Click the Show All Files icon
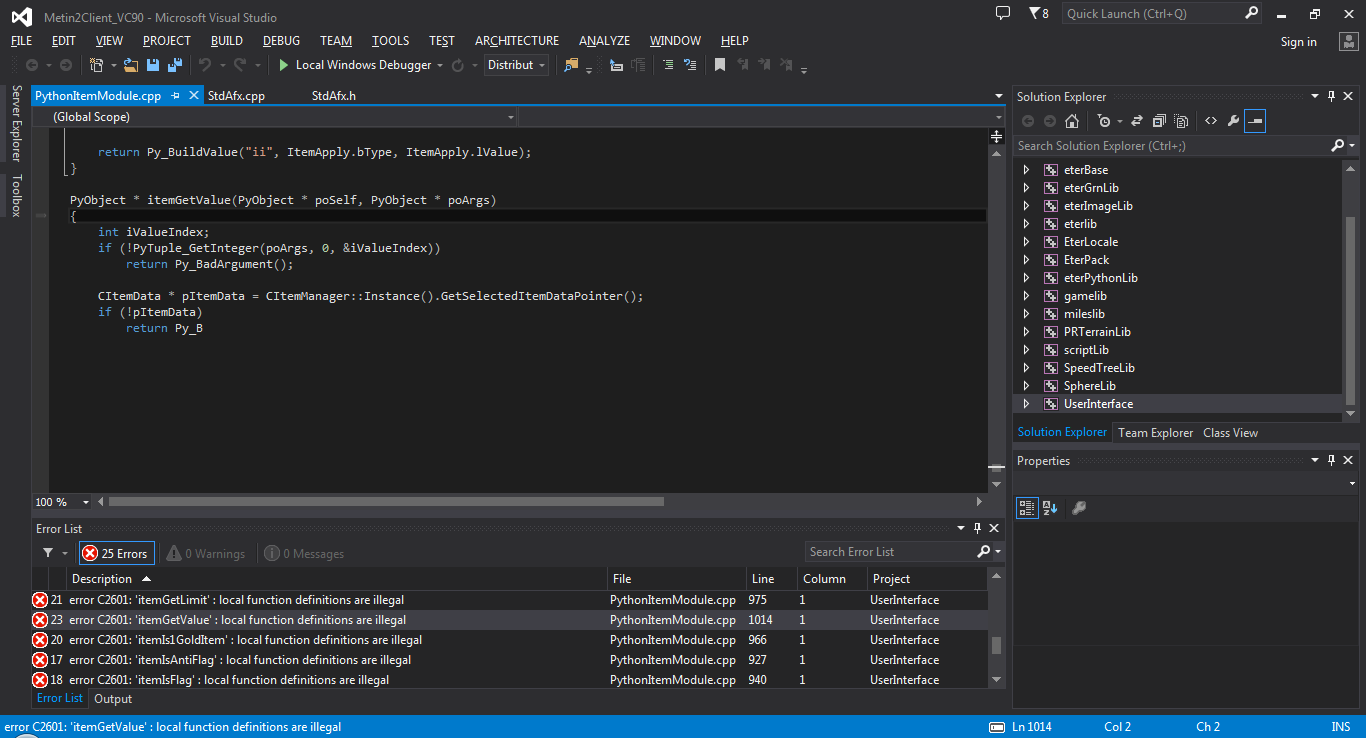 point(1181,121)
